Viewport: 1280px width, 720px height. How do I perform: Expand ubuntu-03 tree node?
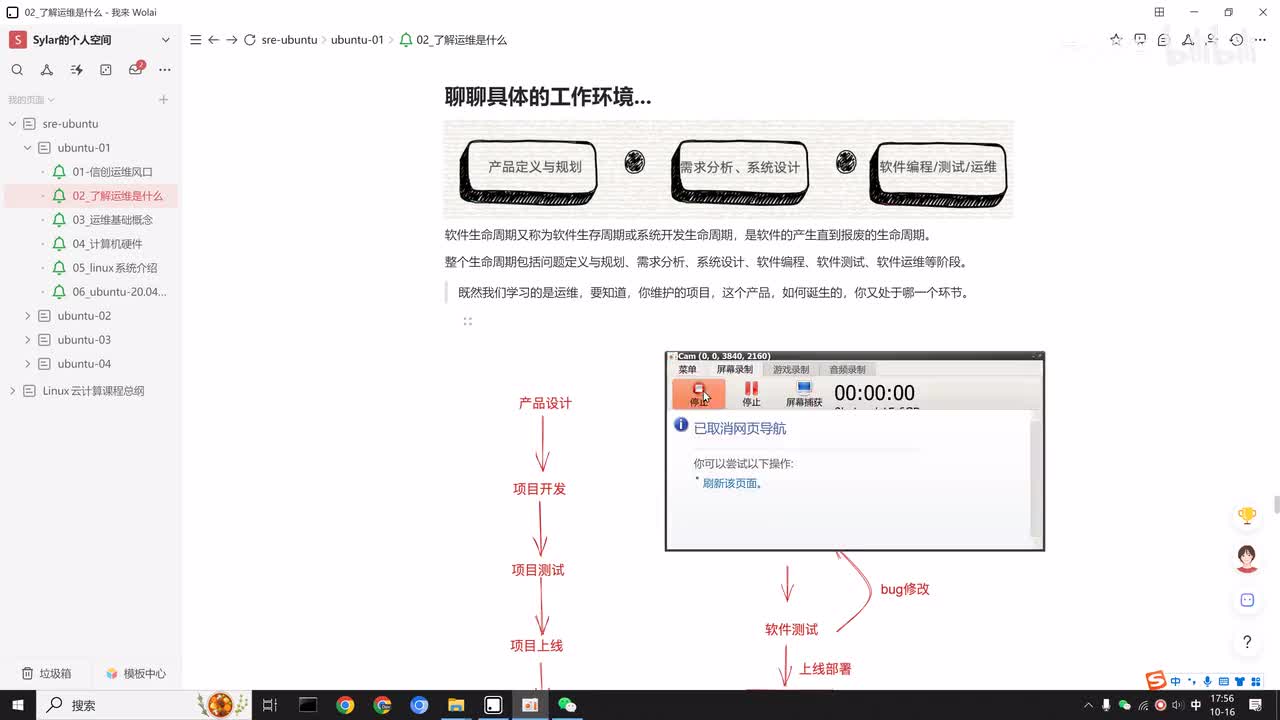pos(27,340)
